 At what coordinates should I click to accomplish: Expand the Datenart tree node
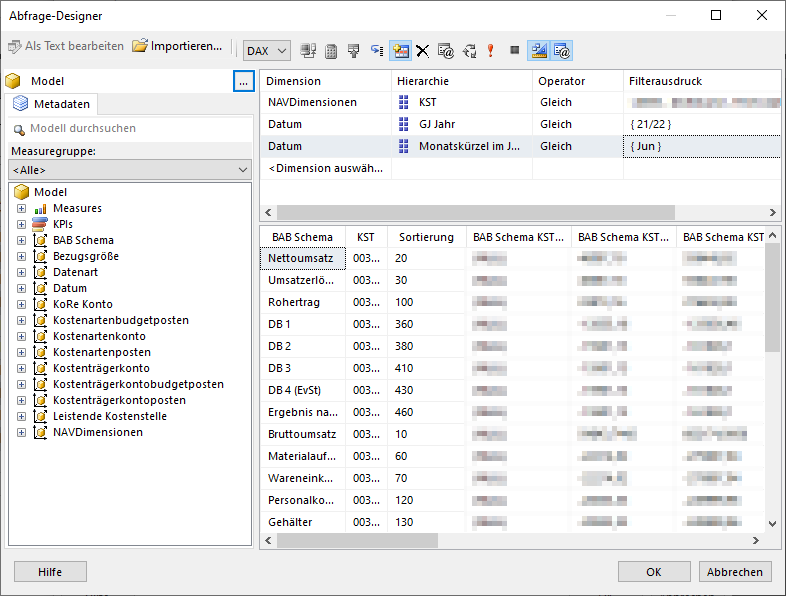click(x=22, y=272)
